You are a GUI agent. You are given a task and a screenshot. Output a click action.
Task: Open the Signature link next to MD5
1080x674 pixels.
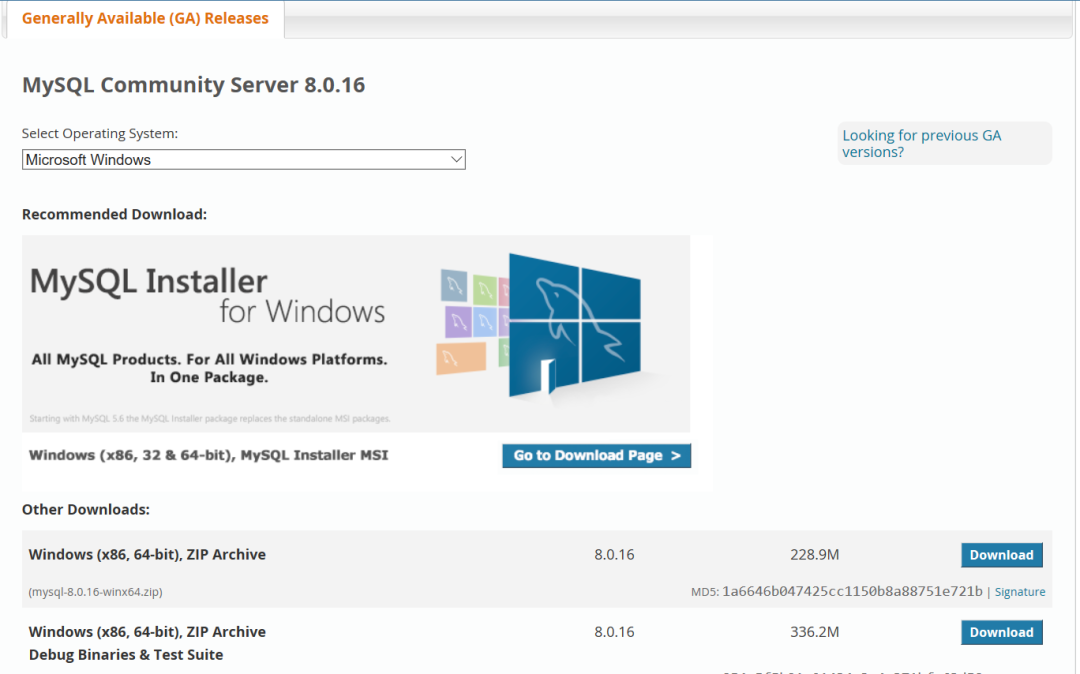(x=1019, y=591)
